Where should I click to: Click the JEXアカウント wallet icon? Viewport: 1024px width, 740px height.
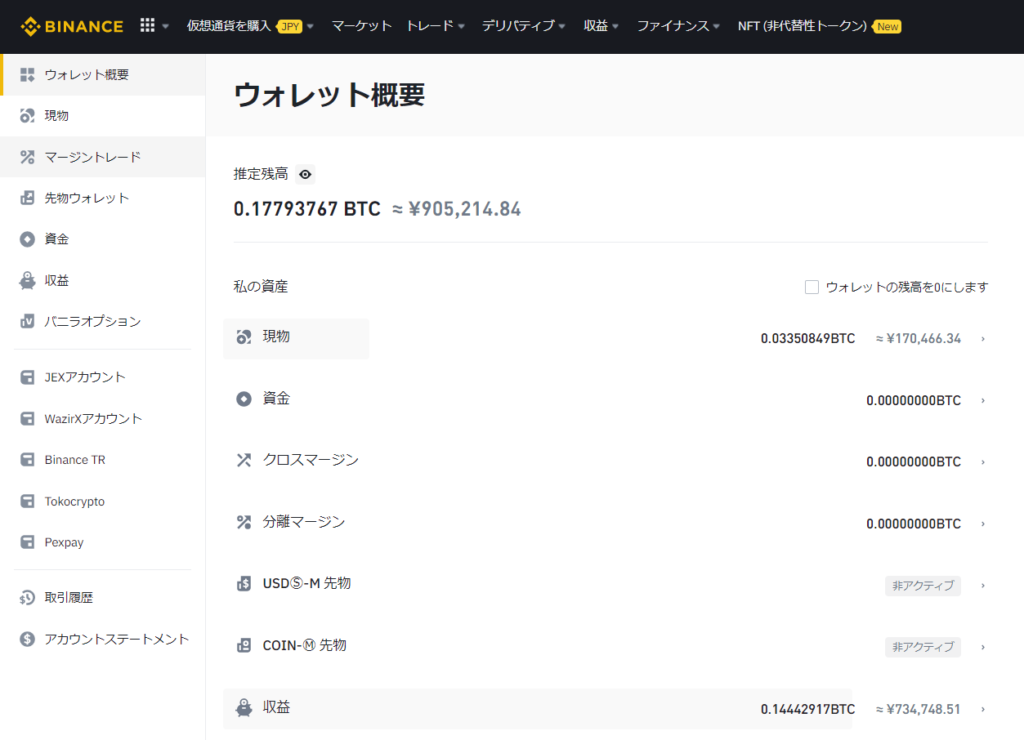coord(28,378)
